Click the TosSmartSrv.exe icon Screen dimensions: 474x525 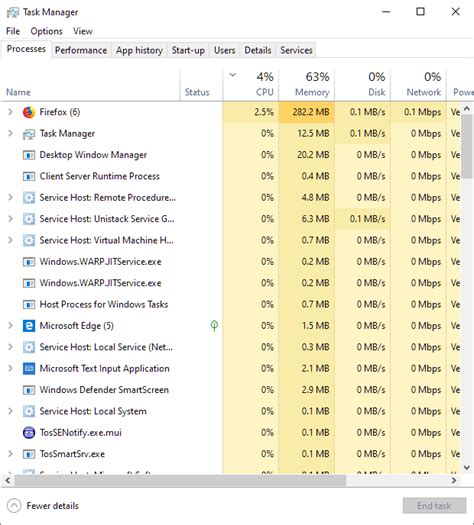coord(29,454)
